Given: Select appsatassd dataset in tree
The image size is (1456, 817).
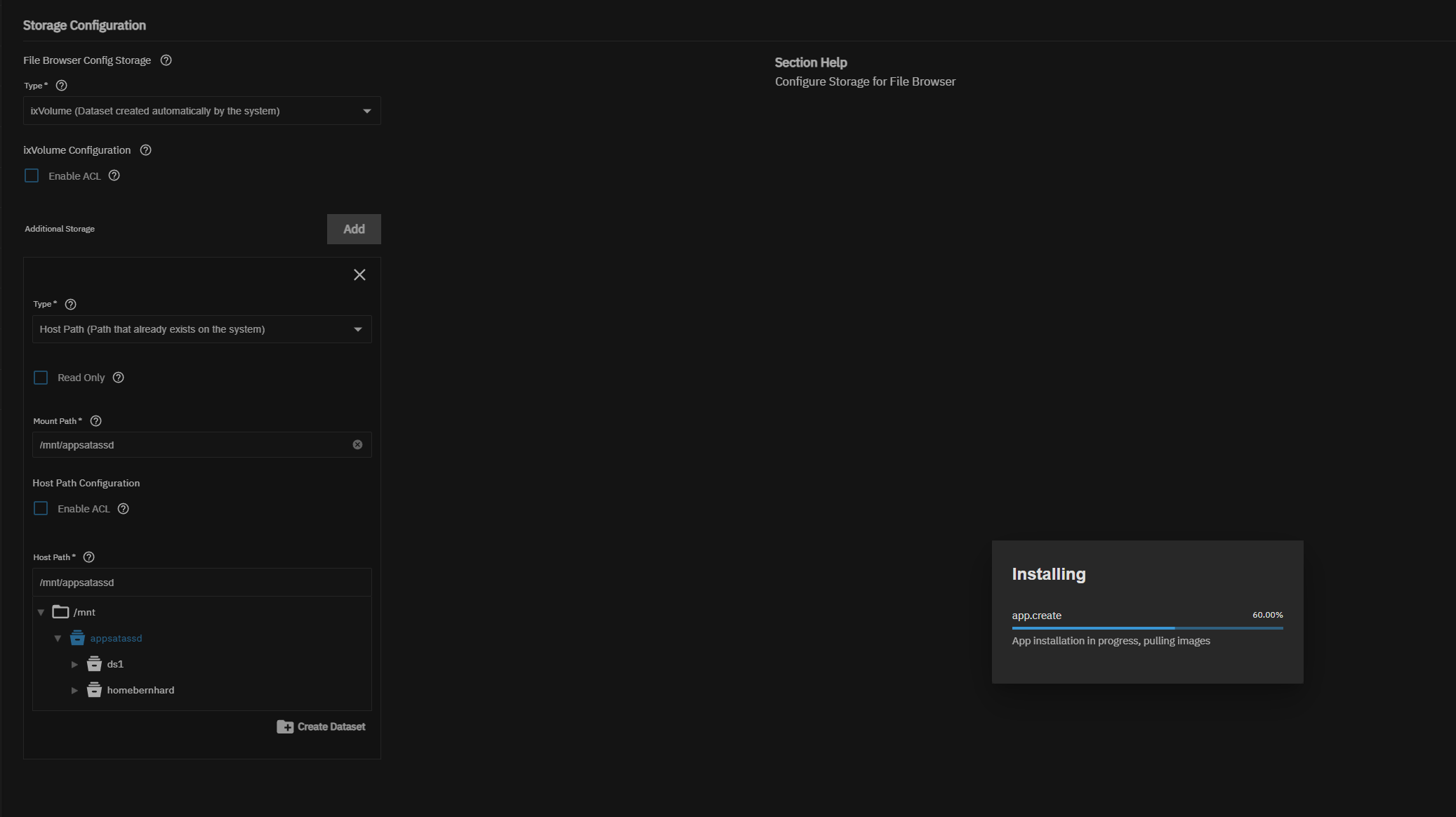Looking at the screenshot, I should (116, 639).
